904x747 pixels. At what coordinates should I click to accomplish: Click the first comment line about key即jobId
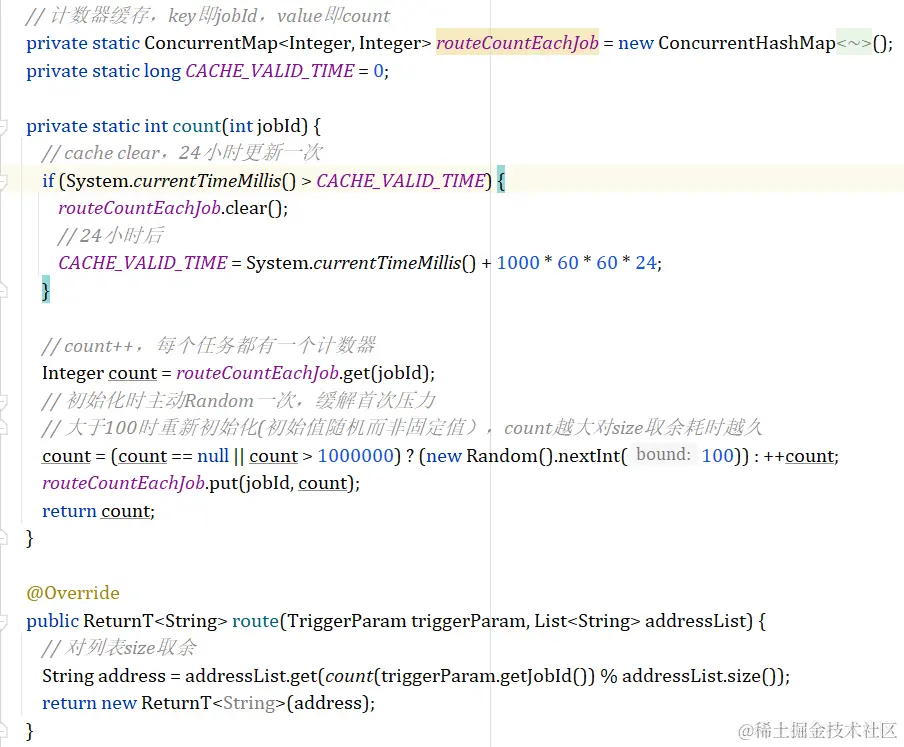point(208,16)
